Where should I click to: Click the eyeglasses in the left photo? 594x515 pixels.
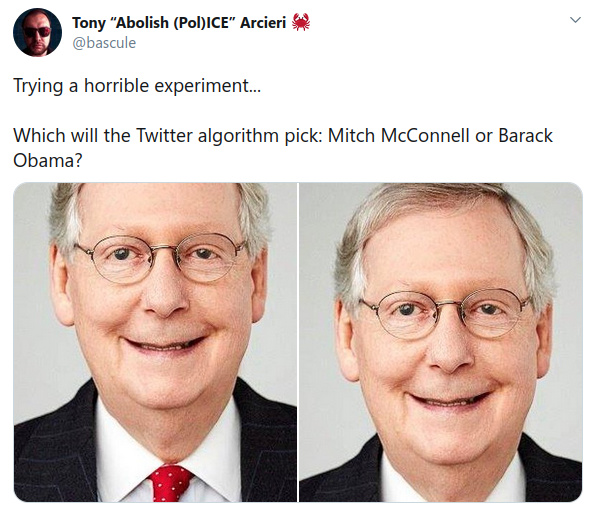click(161, 257)
